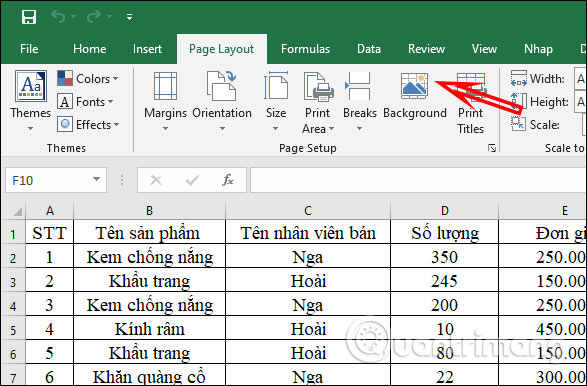Select column C header

point(307,210)
